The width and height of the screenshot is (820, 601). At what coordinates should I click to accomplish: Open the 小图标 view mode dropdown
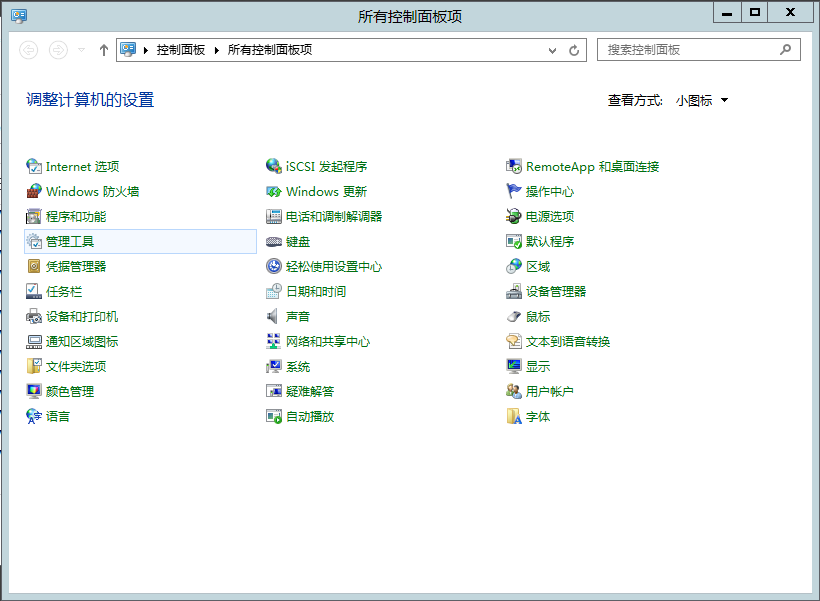click(702, 100)
